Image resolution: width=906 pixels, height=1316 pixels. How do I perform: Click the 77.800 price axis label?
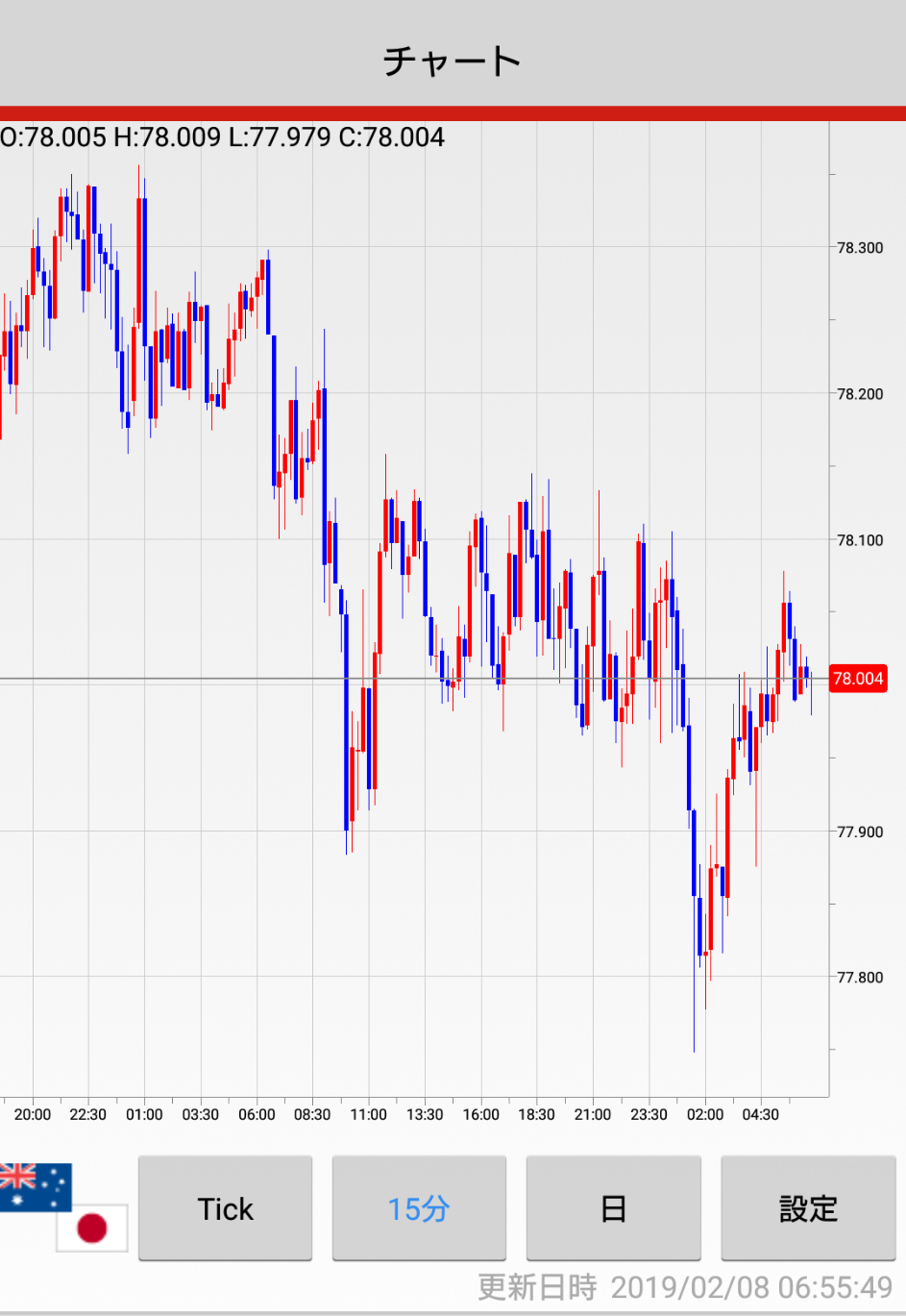[859, 978]
